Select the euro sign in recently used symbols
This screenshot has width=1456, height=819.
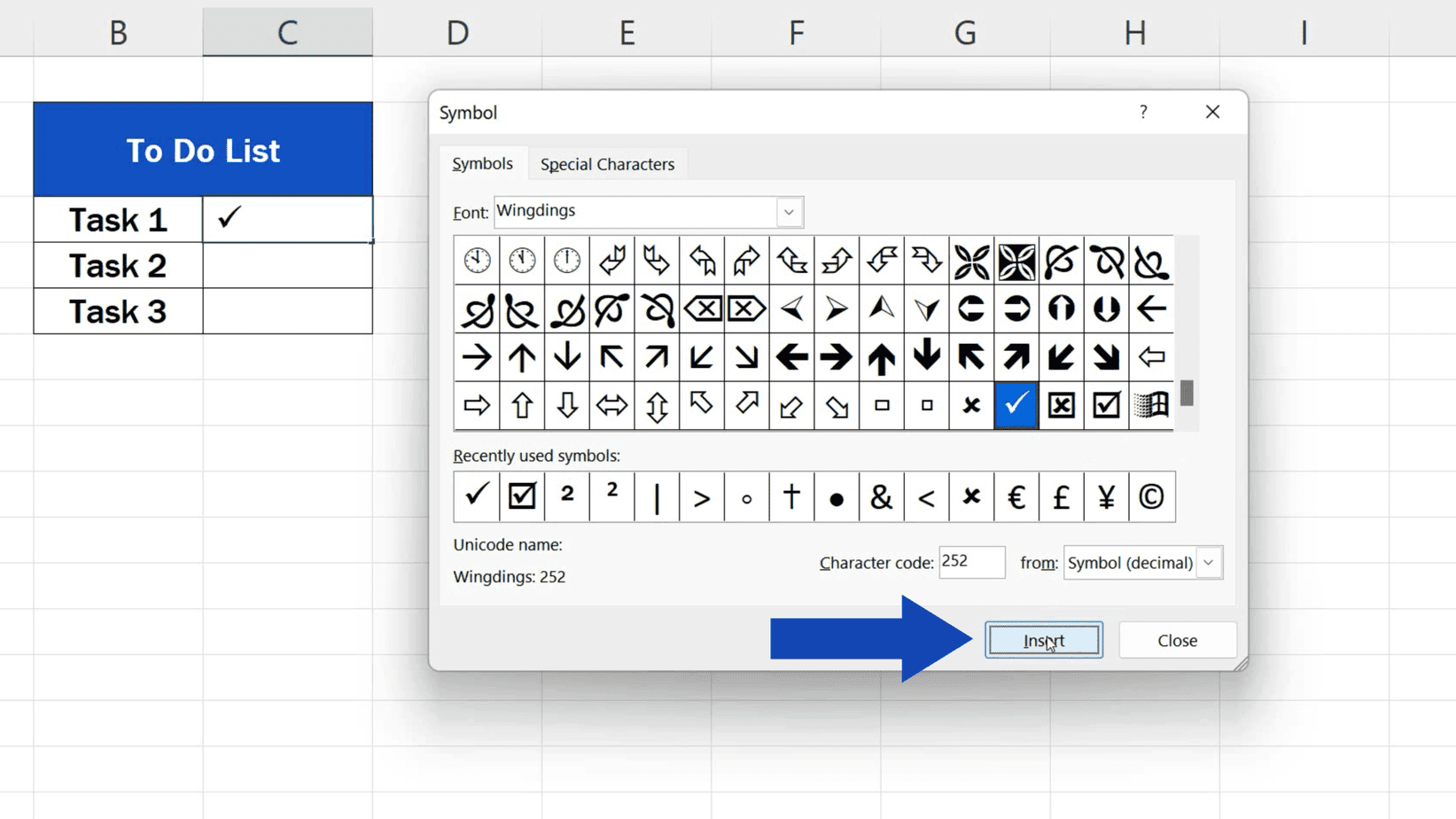(x=1016, y=497)
